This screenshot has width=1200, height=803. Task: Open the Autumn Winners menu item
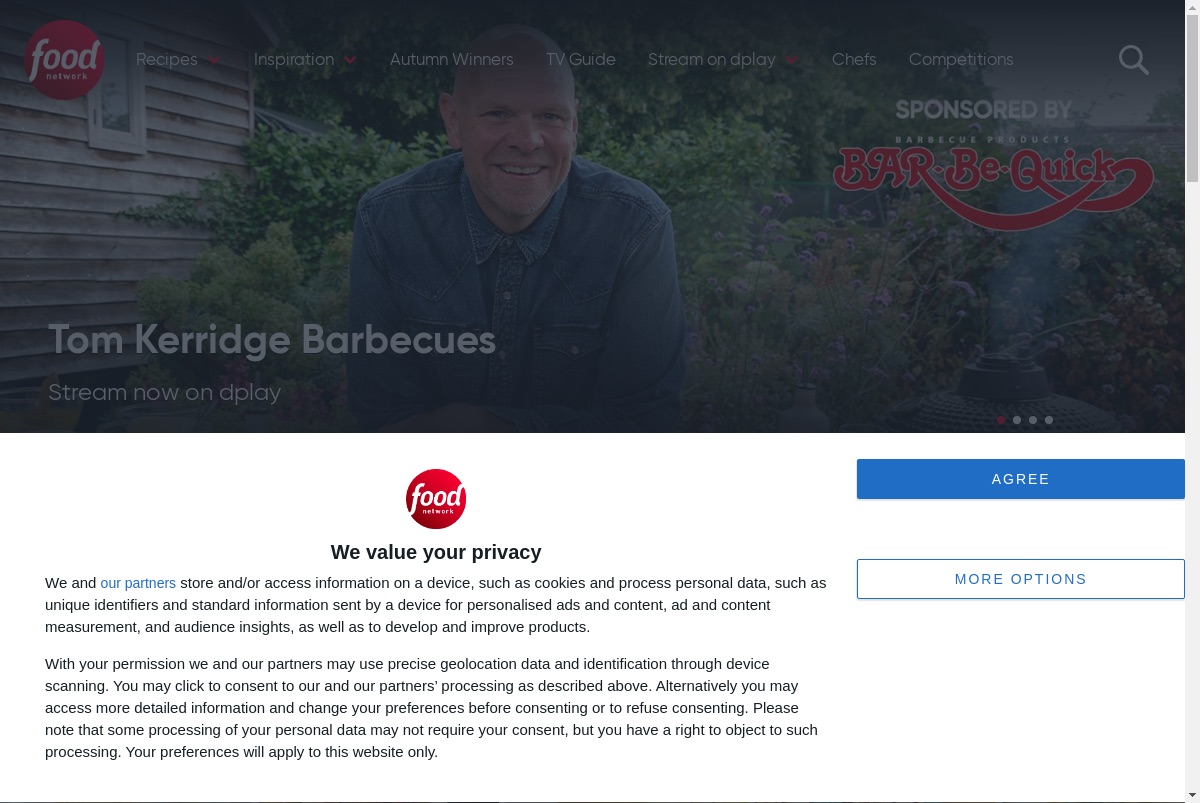452,59
